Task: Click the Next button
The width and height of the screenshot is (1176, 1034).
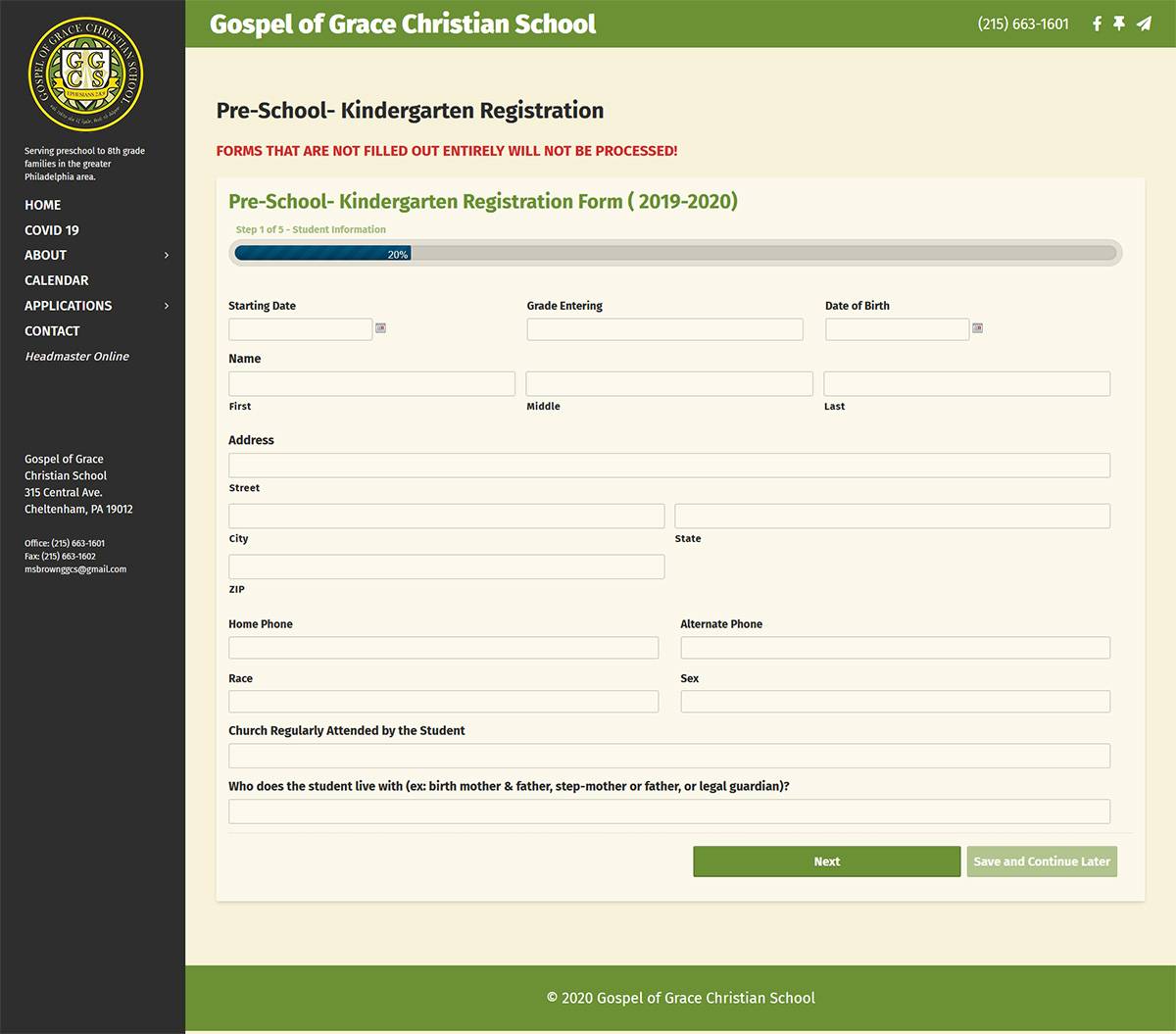Action: click(x=827, y=862)
